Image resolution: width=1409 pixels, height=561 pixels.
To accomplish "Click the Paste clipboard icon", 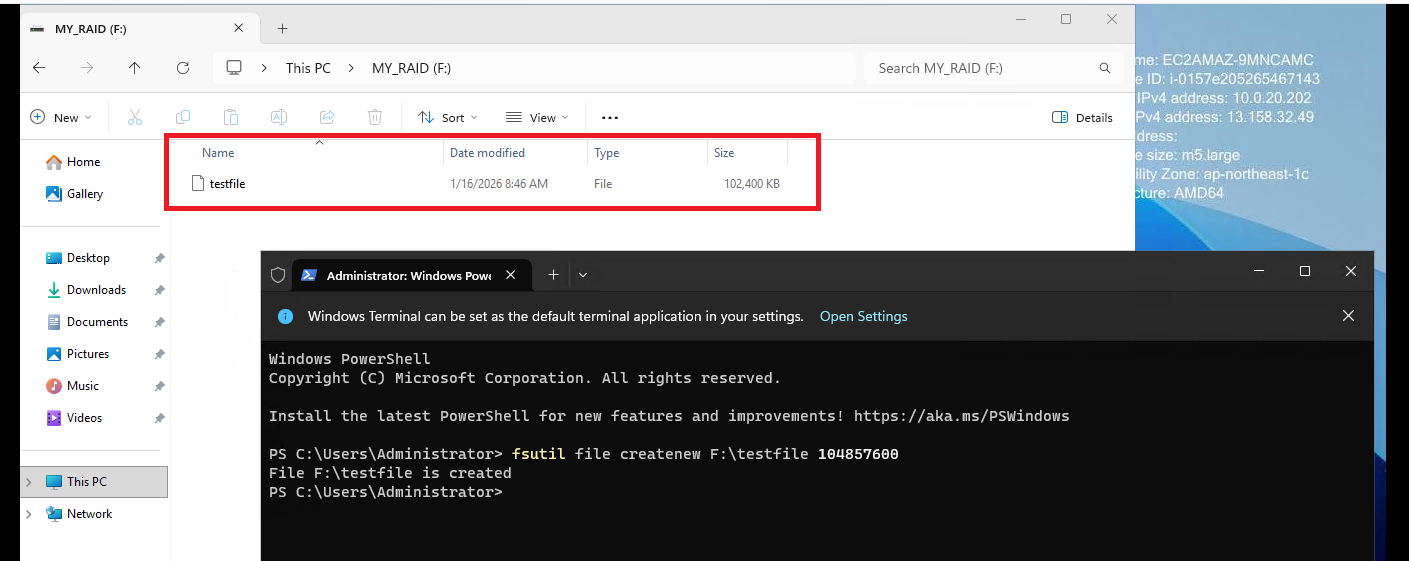I will pyautogui.click(x=231, y=117).
